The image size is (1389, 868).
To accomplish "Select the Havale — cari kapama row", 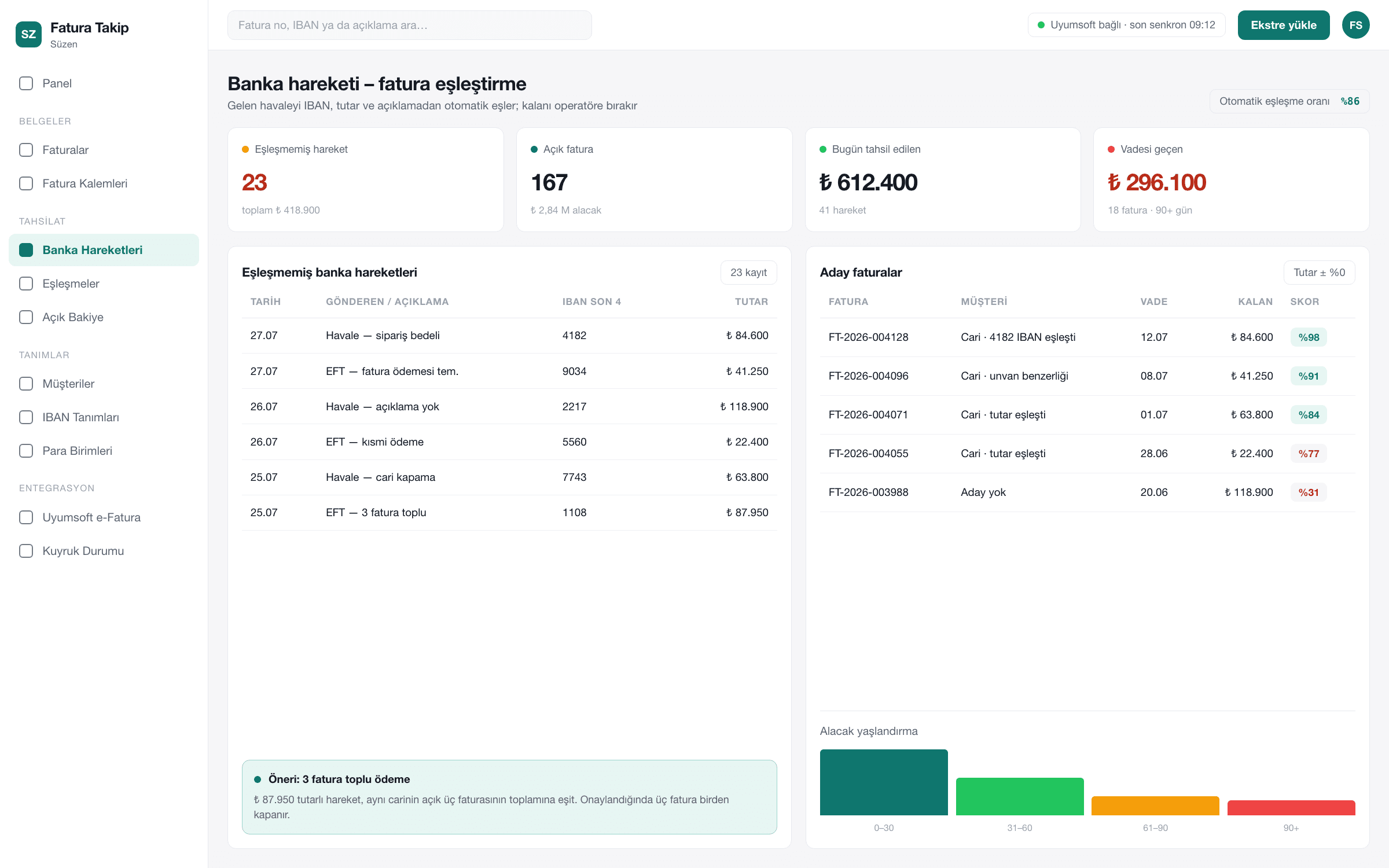I will pyautogui.click(x=509, y=477).
